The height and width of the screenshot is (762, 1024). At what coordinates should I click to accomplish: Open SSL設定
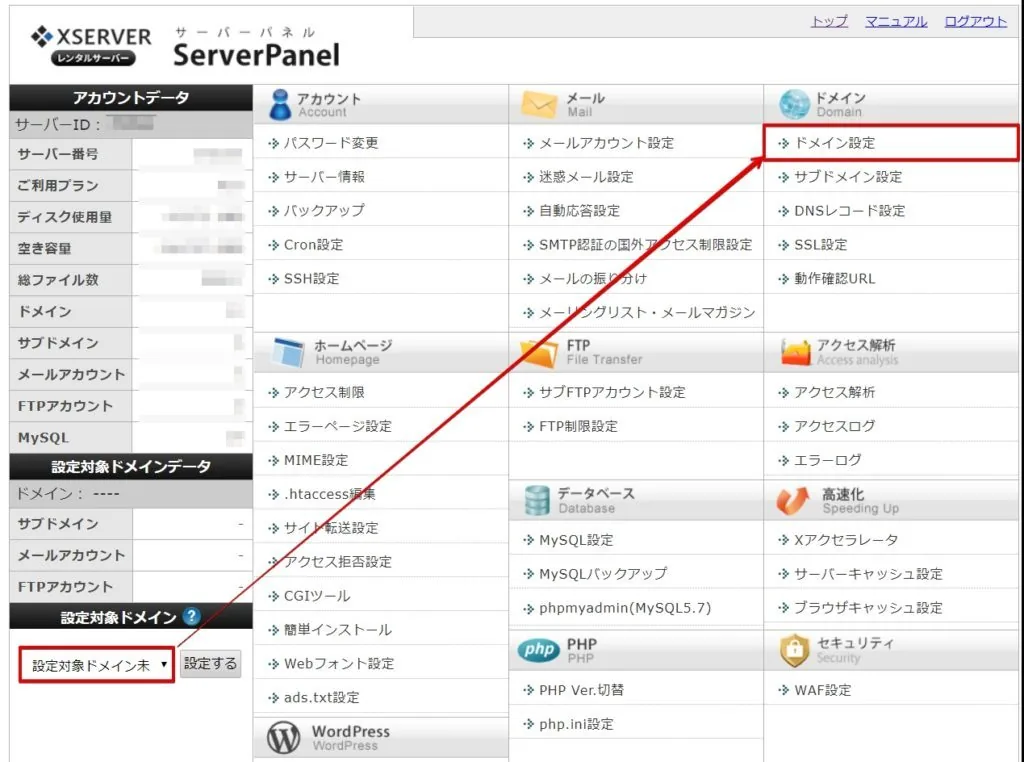[x=820, y=245]
